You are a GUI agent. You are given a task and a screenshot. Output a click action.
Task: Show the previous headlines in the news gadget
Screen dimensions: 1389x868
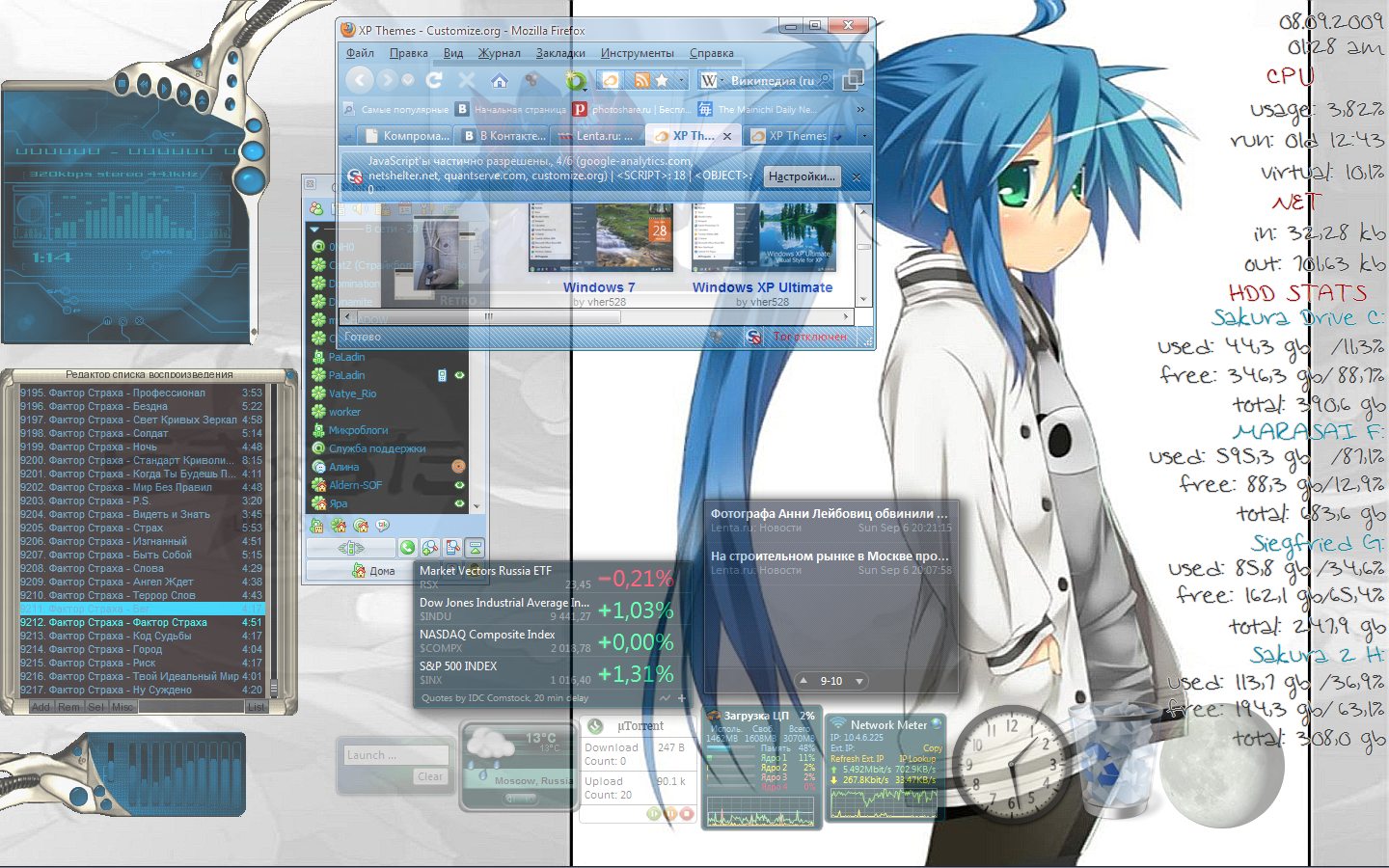[803, 681]
